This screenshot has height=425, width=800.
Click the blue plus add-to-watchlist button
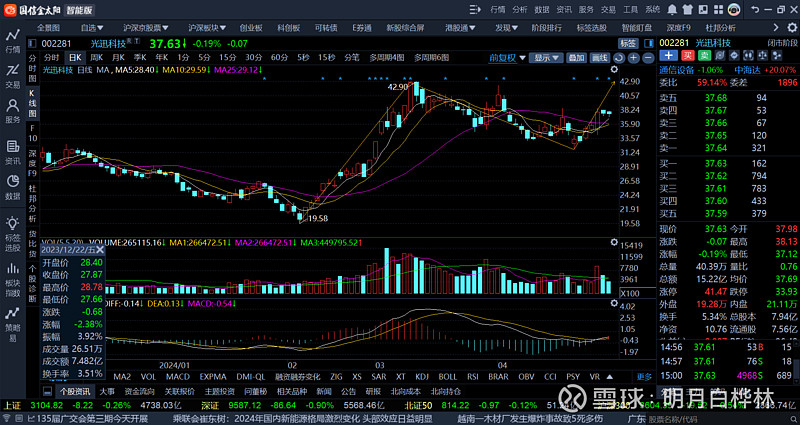pos(669,56)
